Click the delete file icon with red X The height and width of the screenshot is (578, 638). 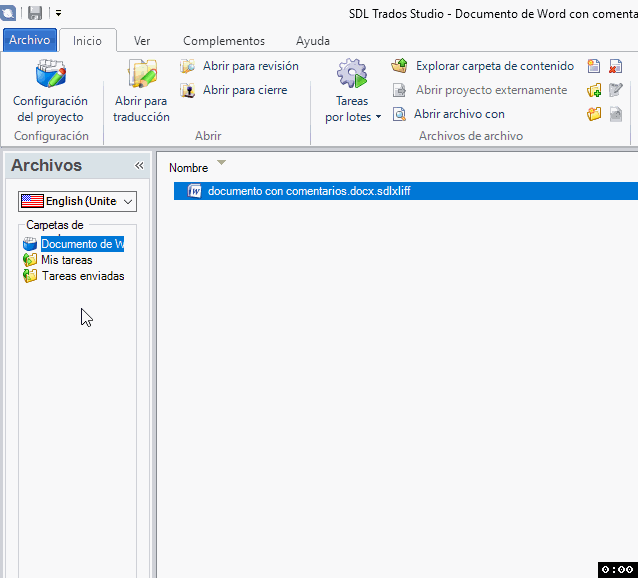(x=615, y=66)
